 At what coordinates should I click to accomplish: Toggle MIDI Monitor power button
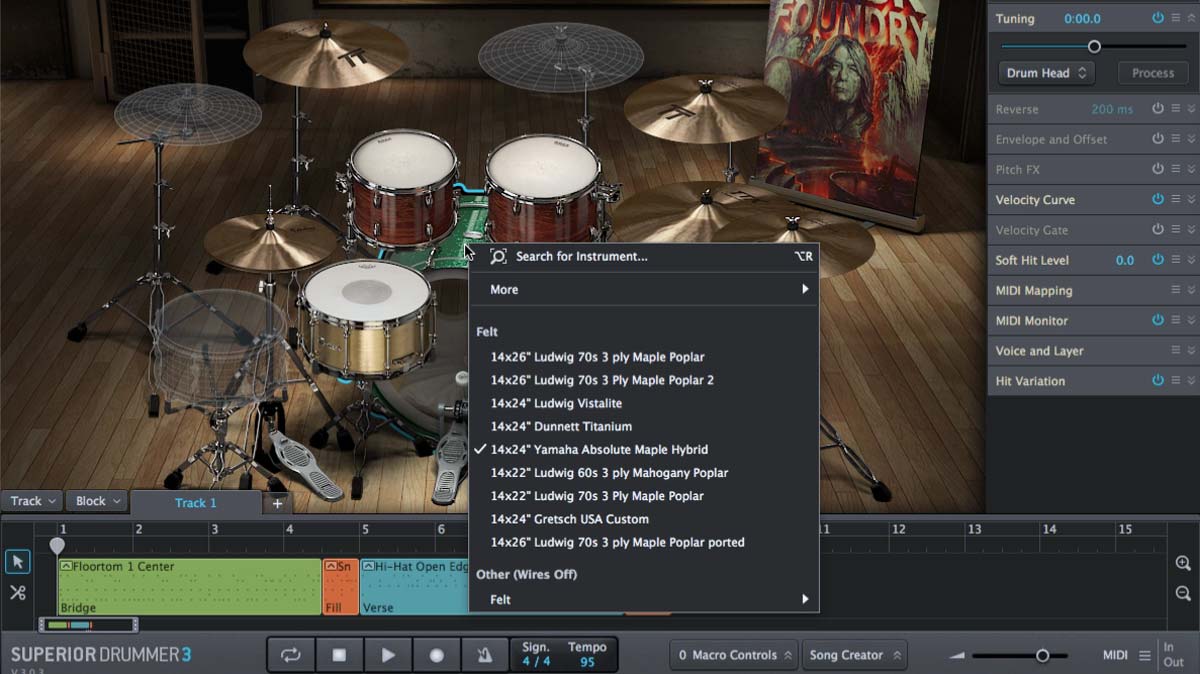(x=1158, y=320)
